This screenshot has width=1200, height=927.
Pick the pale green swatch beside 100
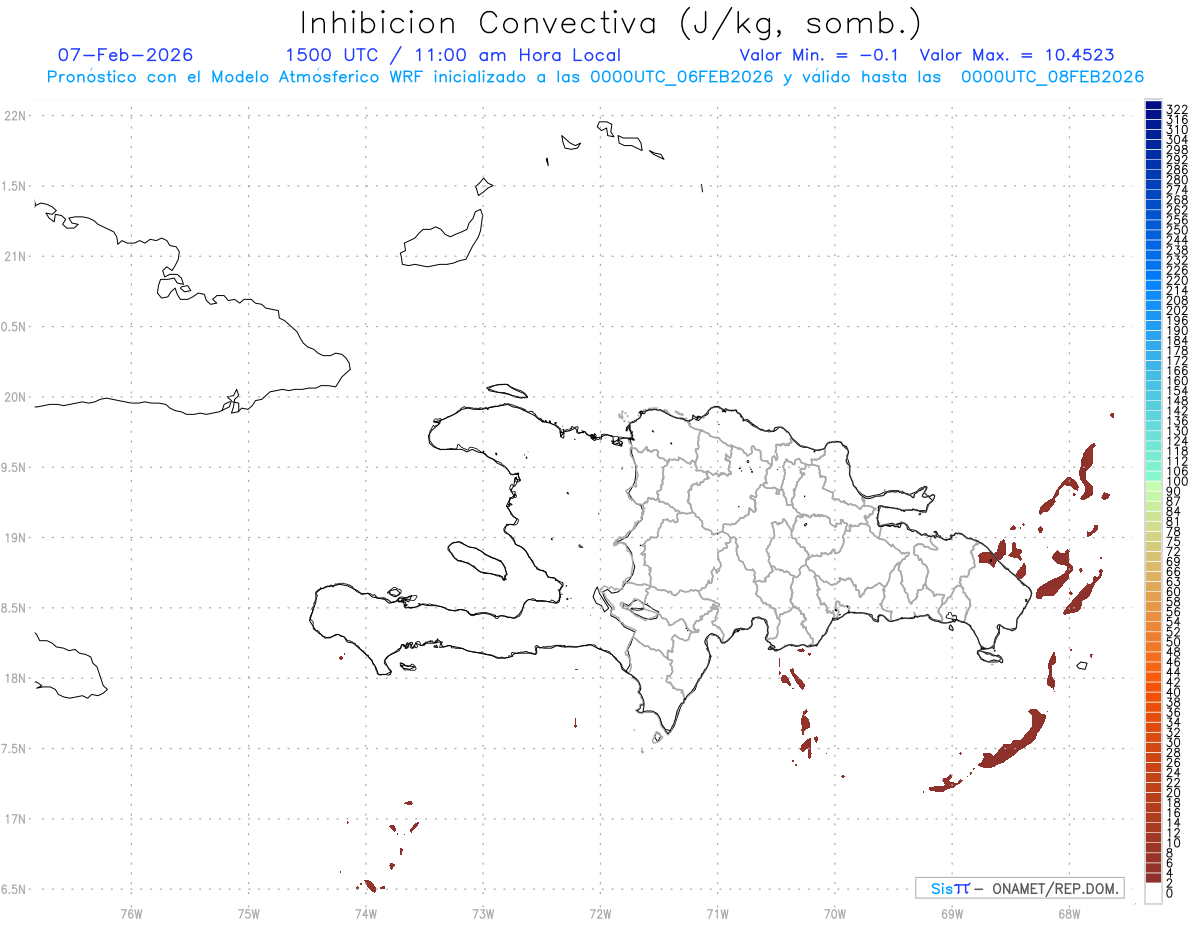pyautogui.click(x=1153, y=485)
